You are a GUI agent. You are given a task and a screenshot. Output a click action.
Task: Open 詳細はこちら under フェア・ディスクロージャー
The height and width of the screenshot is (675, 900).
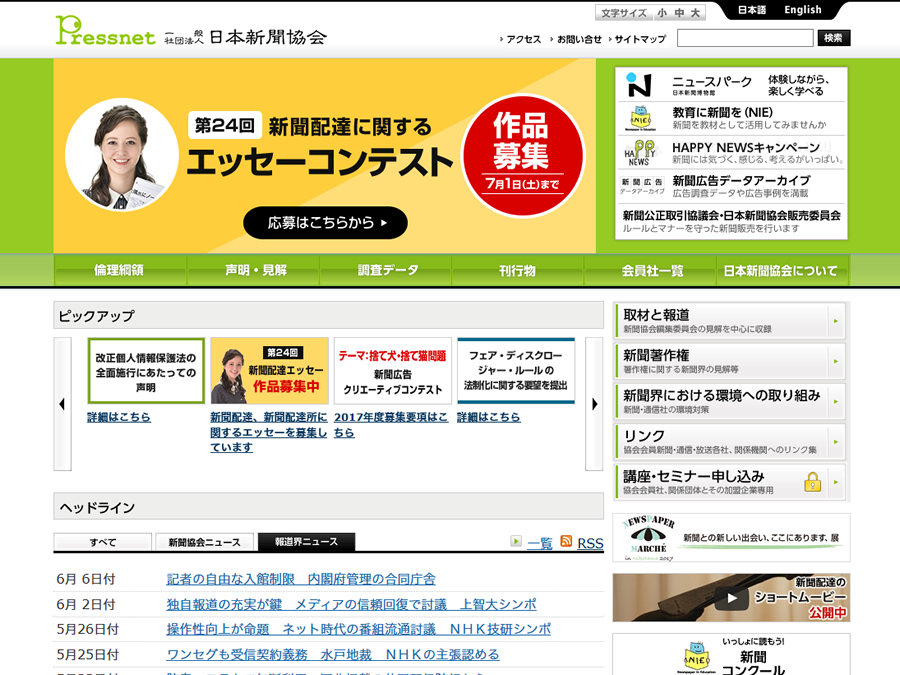[x=488, y=417]
